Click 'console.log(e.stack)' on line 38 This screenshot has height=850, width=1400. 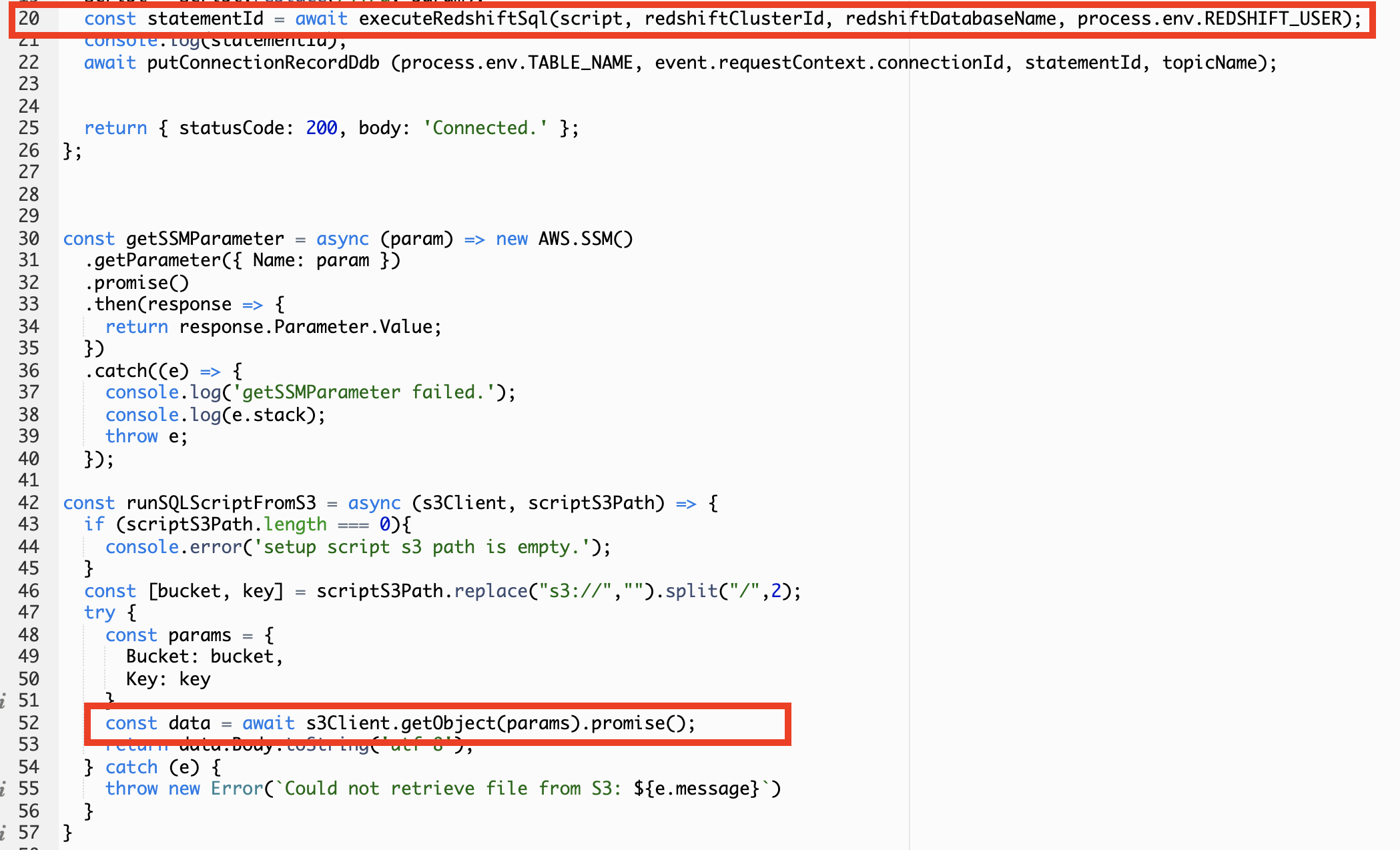click(x=211, y=414)
